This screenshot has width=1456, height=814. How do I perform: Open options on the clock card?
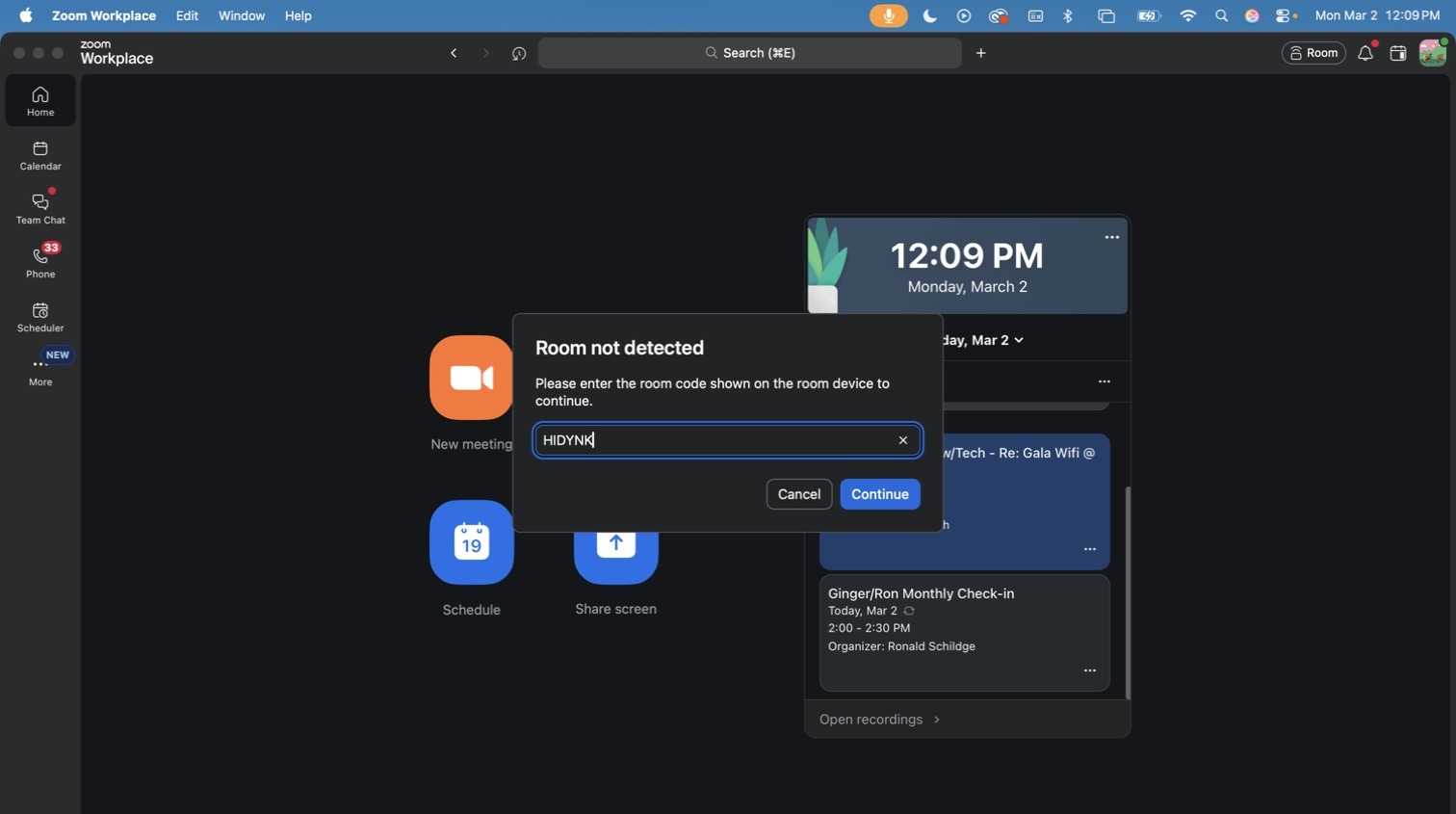pyautogui.click(x=1112, y=237)
